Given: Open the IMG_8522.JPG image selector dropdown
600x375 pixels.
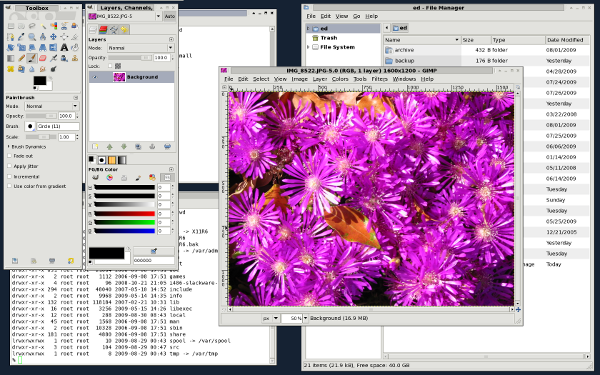Looking at the screenshot, I should coord(125,16).
